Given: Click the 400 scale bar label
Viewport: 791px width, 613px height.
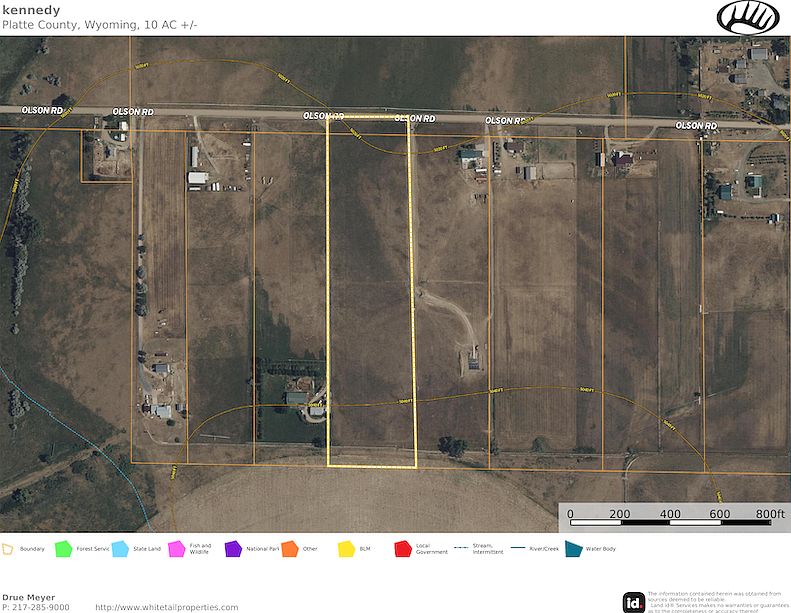Looking at the screenshot, I should [x=670, y=514].
